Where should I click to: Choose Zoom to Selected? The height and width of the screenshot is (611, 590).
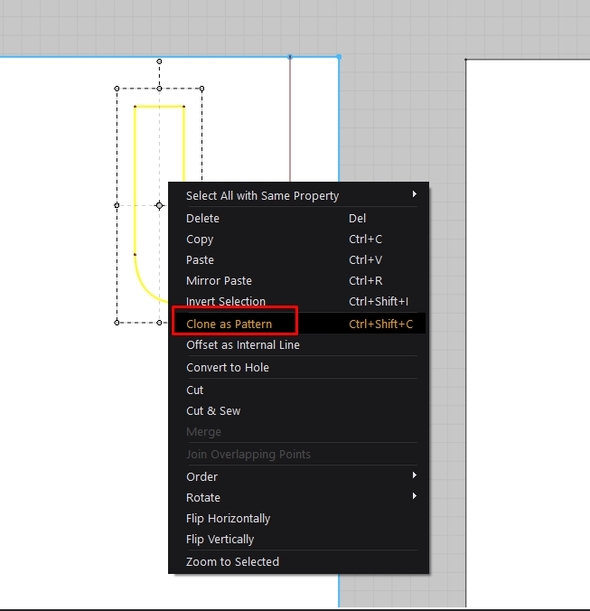click(299, 562)
